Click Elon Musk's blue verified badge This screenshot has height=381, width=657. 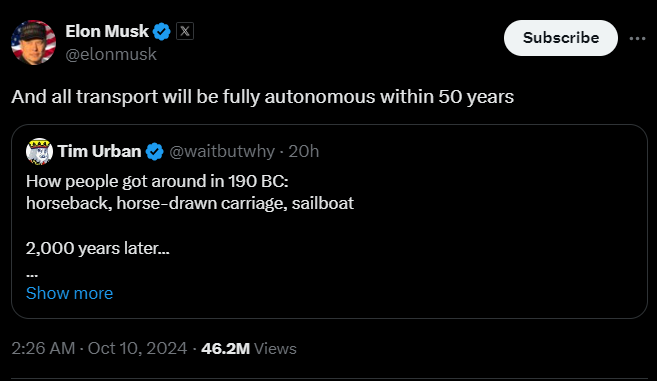(x=161, y=32)
